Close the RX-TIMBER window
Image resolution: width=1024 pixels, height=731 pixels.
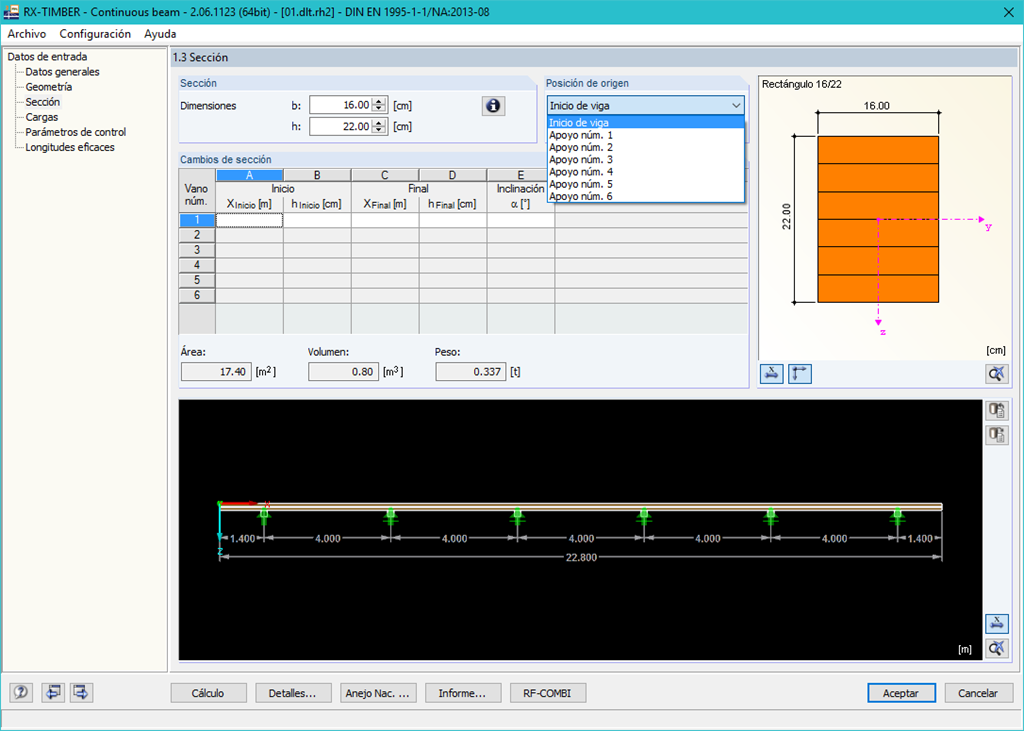(x=1008, y=12)
